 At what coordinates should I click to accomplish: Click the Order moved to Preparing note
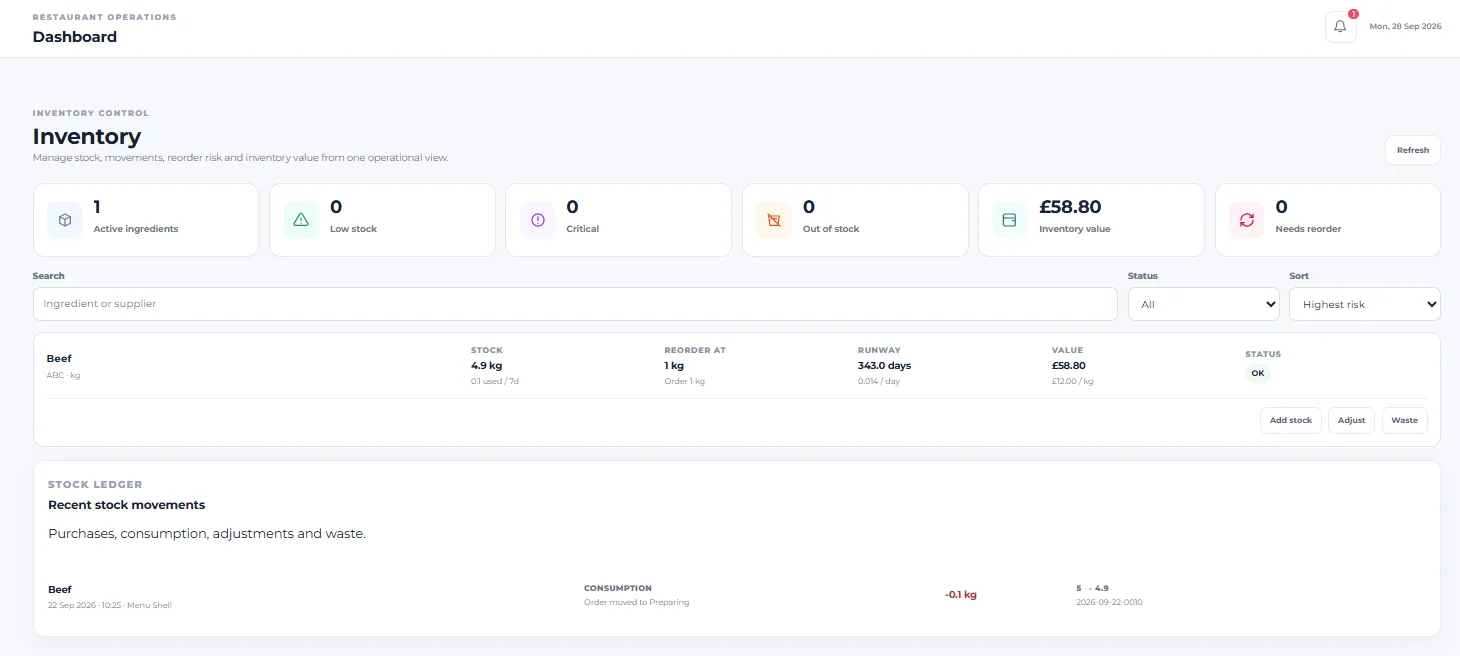636,602
